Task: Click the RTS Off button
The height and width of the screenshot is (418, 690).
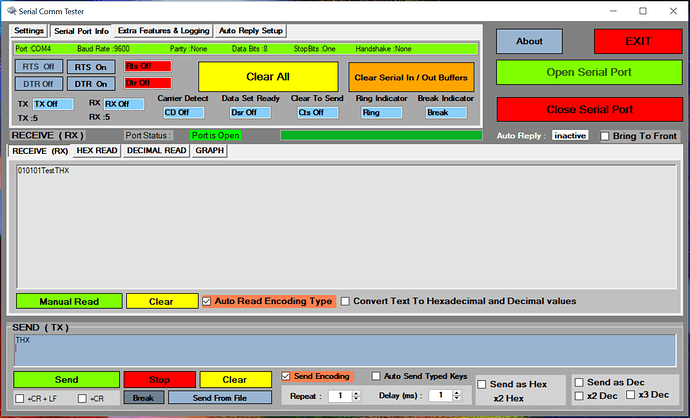Action: coord(39,66)
